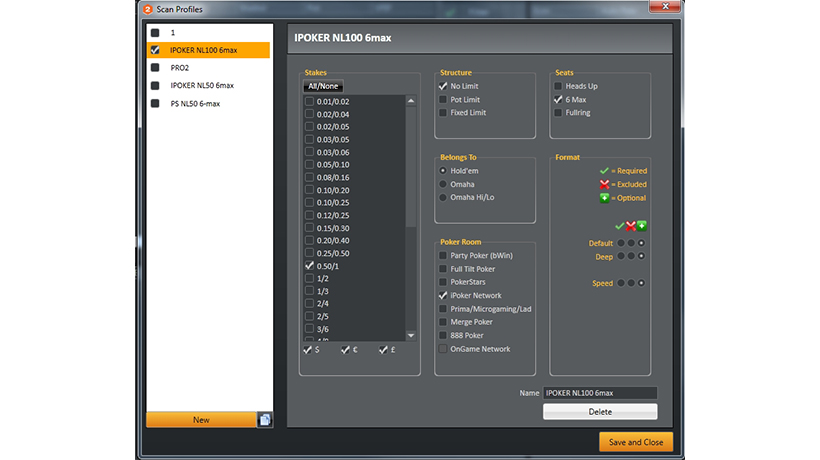Check the Fullring seats option
The image size is (820, 460).
(558, 112)
